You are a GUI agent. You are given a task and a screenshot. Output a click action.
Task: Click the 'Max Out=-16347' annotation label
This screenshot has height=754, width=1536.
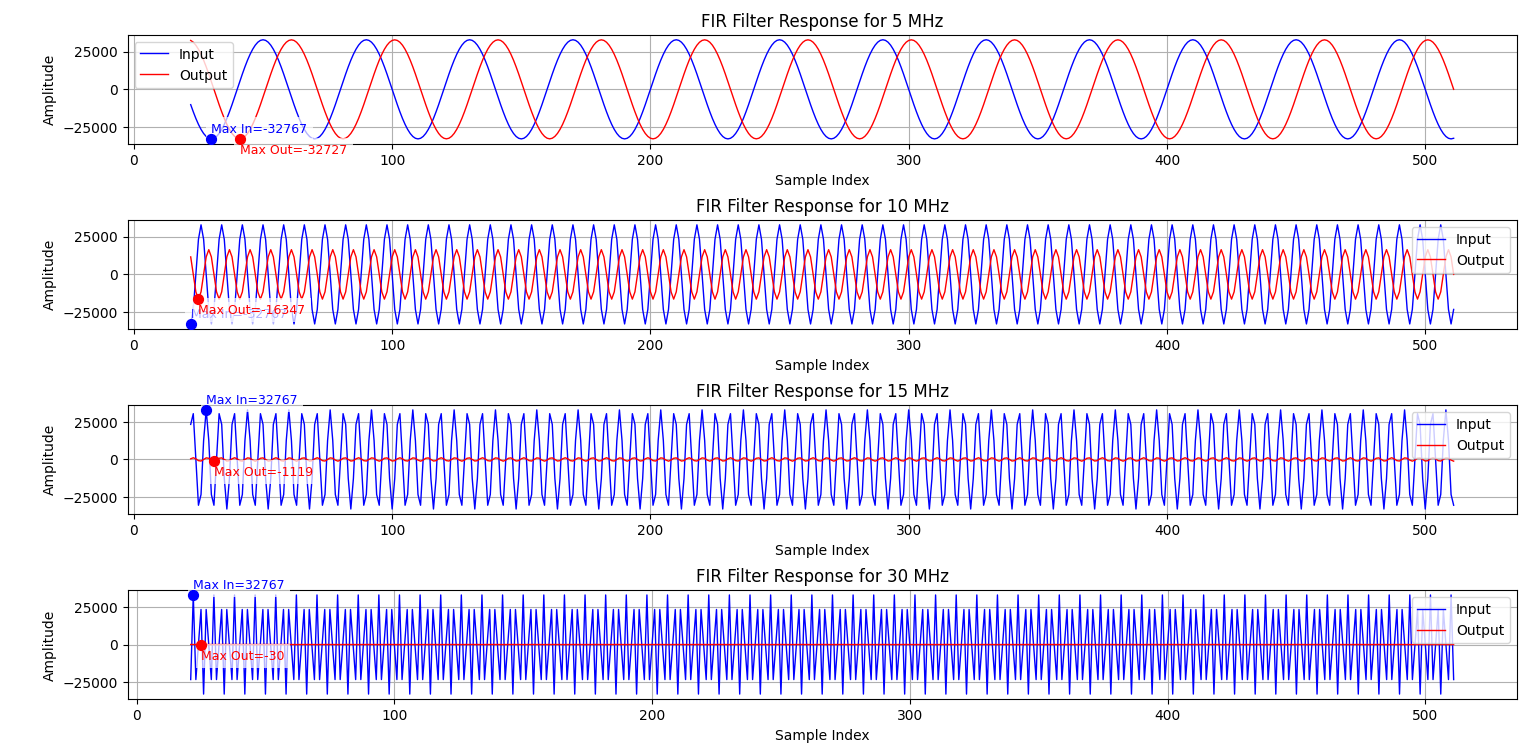[249, 309]
